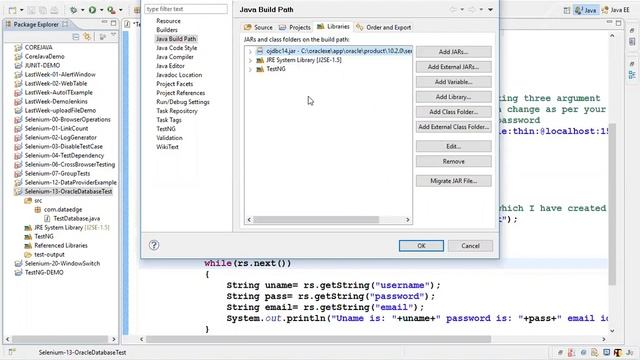Click the New file toolbar icon
The image size is (640, 360).
pos(12,10)
